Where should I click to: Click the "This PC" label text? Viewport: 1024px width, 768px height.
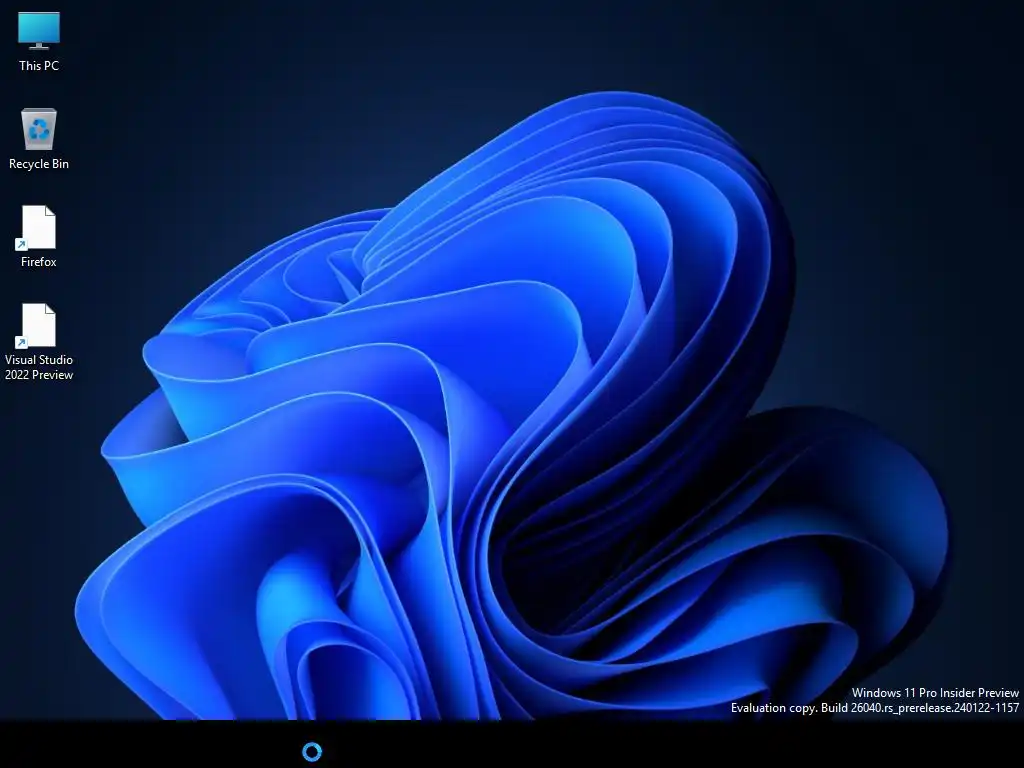coord(39,66)
